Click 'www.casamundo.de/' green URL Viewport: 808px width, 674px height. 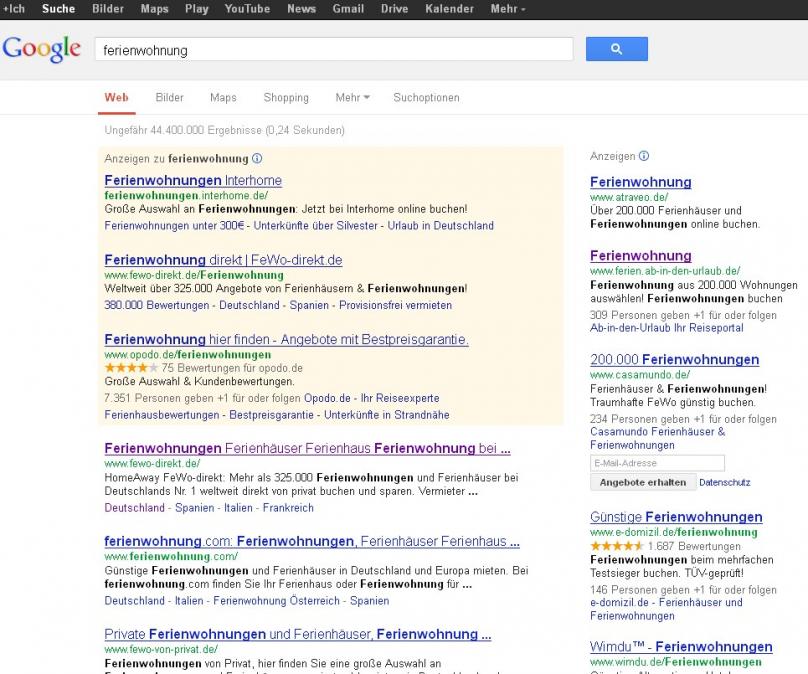pos(640,375)
